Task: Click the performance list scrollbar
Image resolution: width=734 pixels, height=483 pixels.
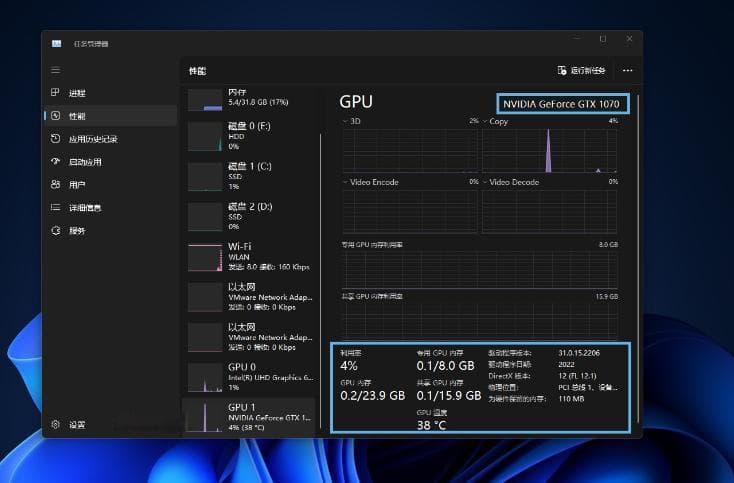Action: click(x=321, y=281)
